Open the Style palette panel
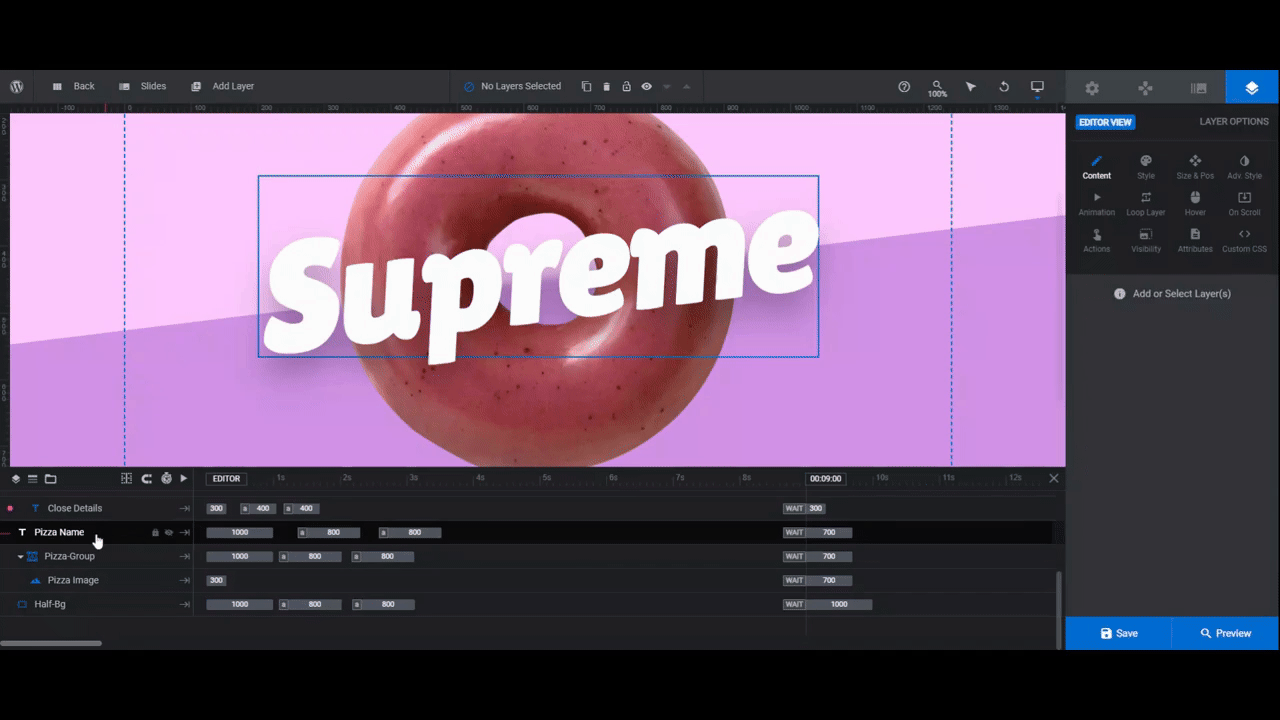Image resolution: width=1280 pixels, height=720 pixels. [1146, 167]
